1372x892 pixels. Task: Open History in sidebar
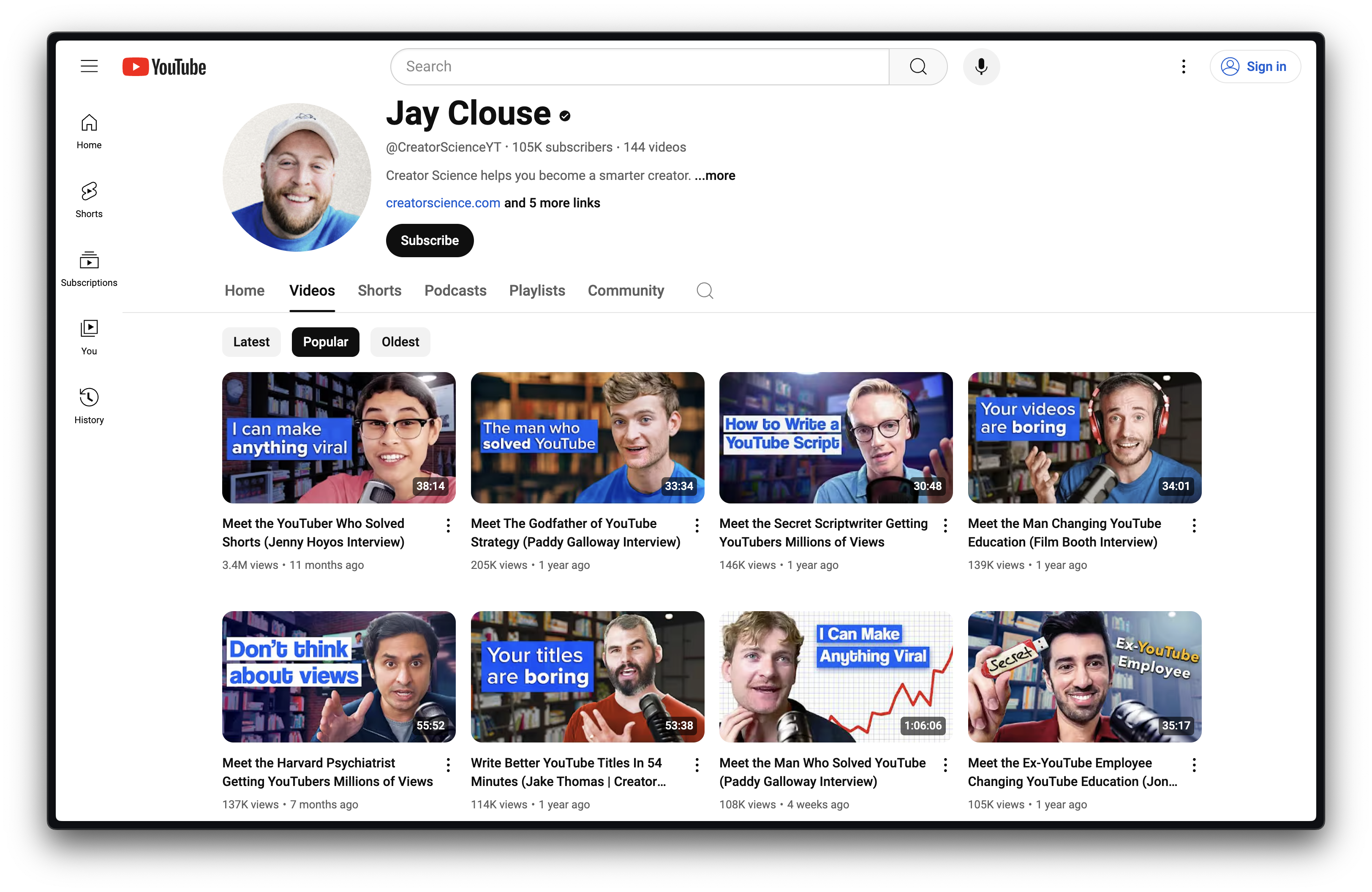point(89,405)
